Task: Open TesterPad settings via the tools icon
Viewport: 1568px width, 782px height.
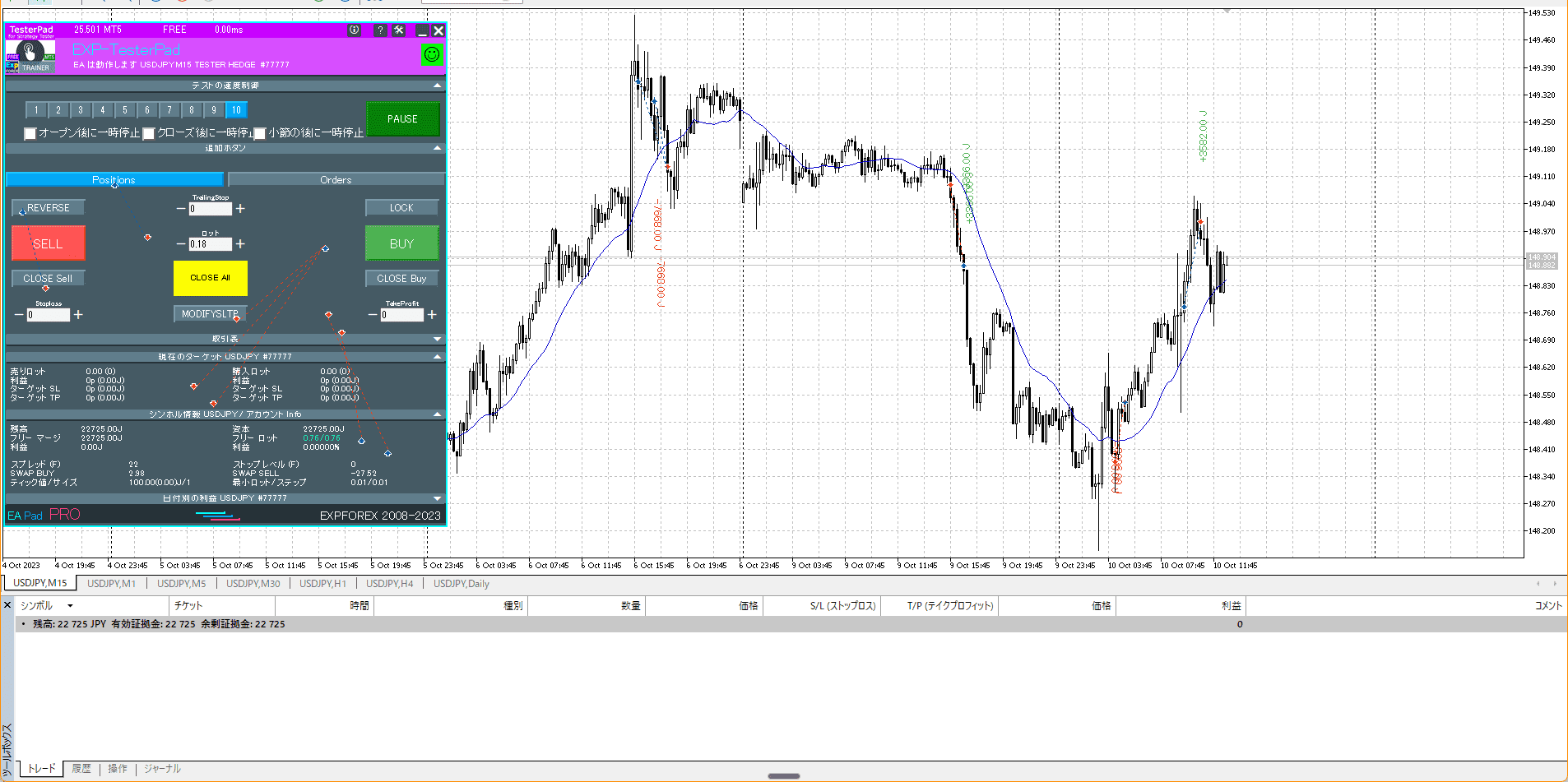Action: [399, 30]
